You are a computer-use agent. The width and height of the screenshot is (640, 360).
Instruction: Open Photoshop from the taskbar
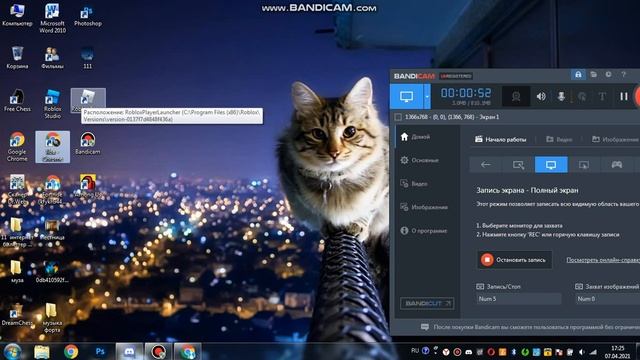click(100, 351)
